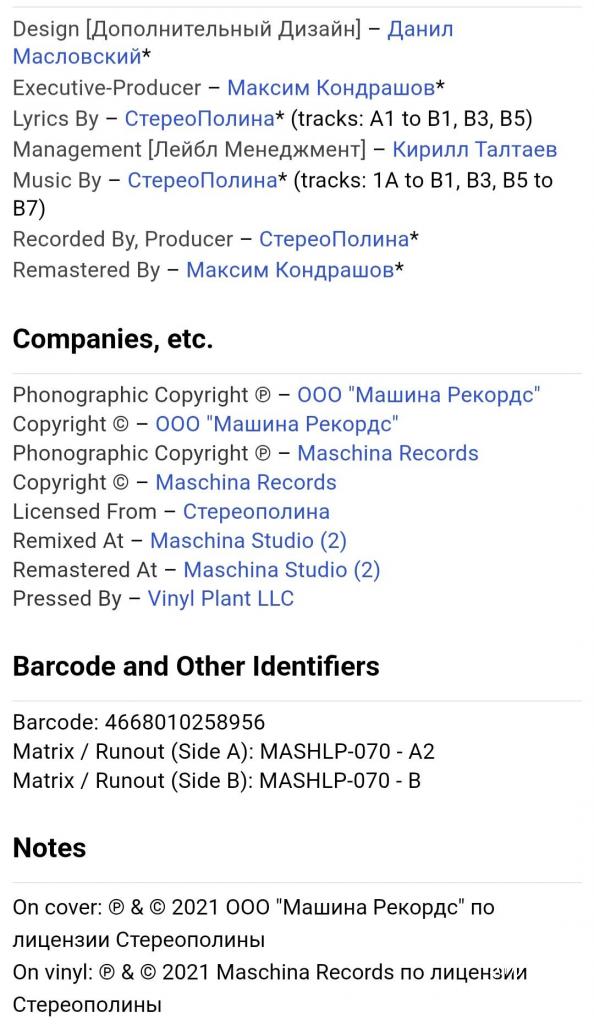Open ООО "Машина Рекордс" Phonographic Copyright link
The width and height of the screenshot is (594, 1024).
tap(418, 395)
